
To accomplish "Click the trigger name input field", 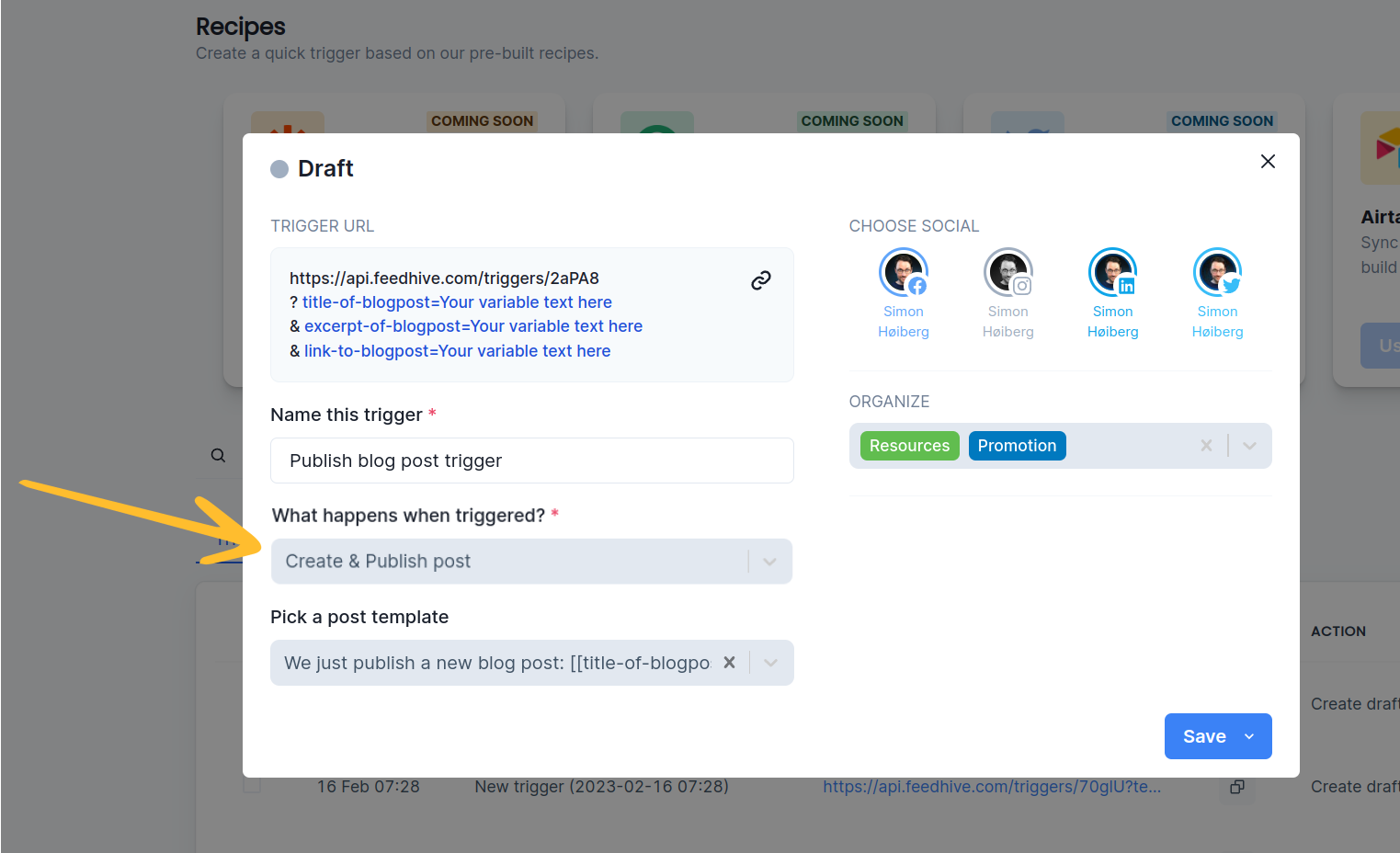I will coord(531,461).
